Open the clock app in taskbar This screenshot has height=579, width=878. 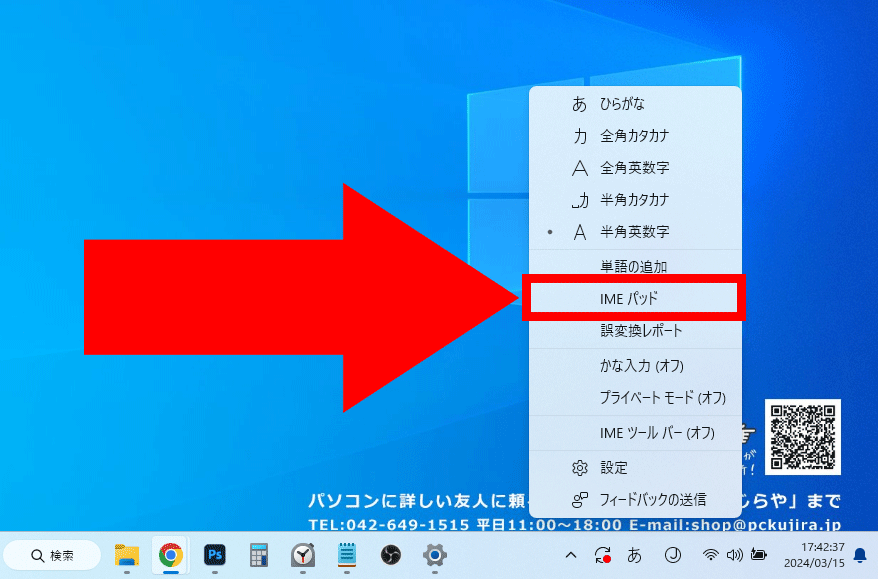[x=303, y=555]
